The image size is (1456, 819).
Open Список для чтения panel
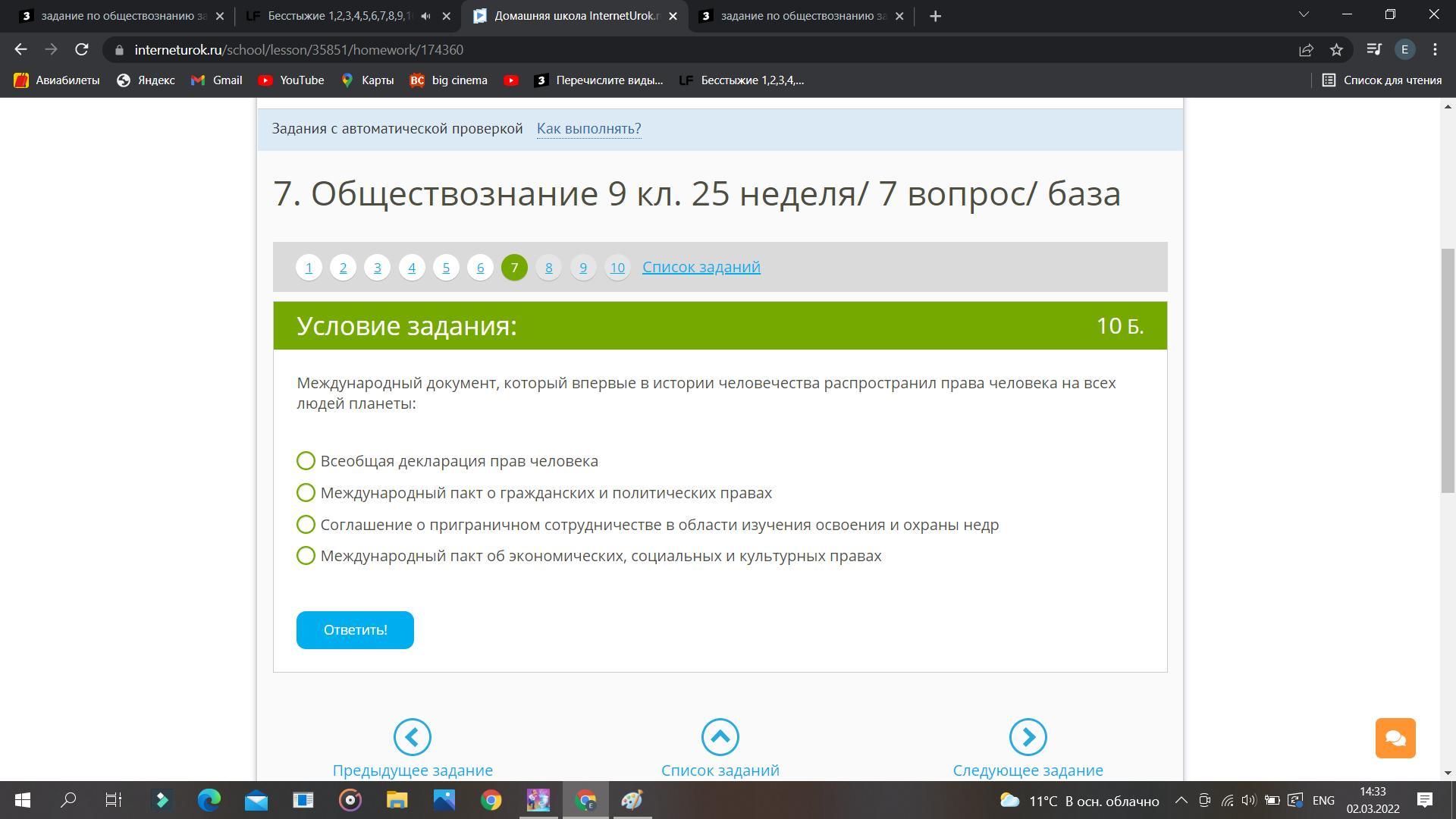1382,80
